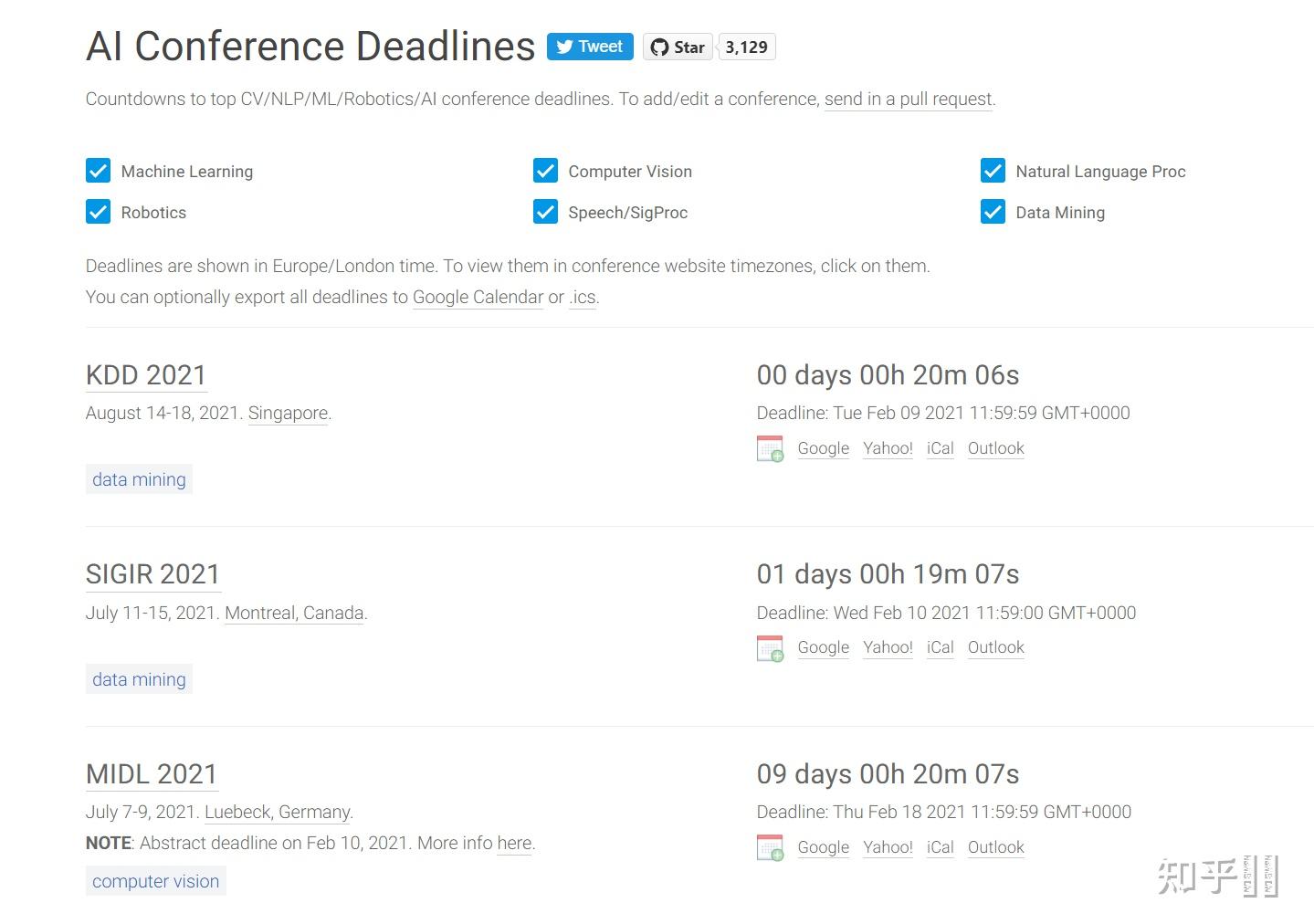The width and height of the screenshot is (1314, 924).
Task: Click the Tweet button with bird icon
Action: (590, 47)
